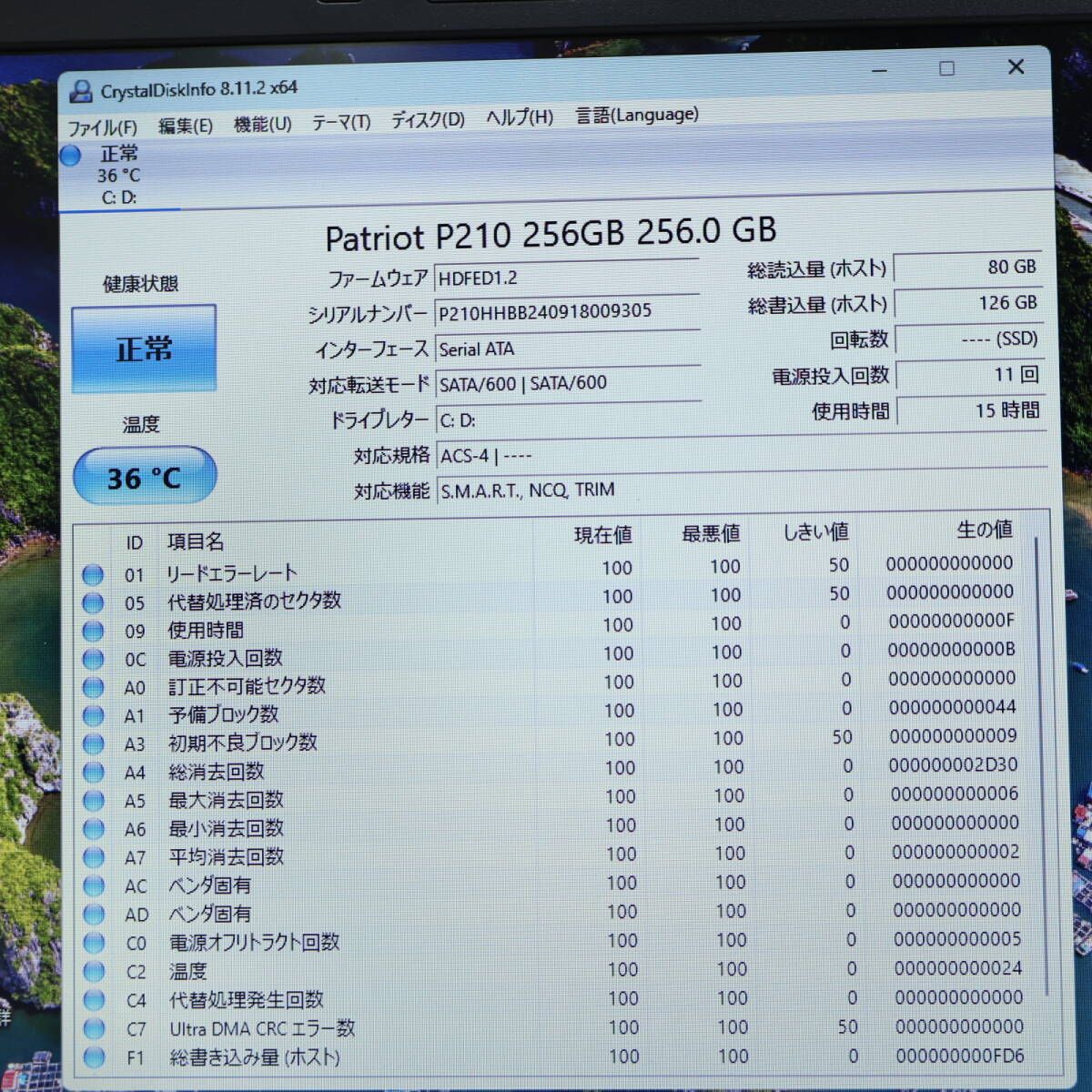Click the status circle for 09 使用時間
Screen dimensions: 1092x1092
tap(93, 631)
